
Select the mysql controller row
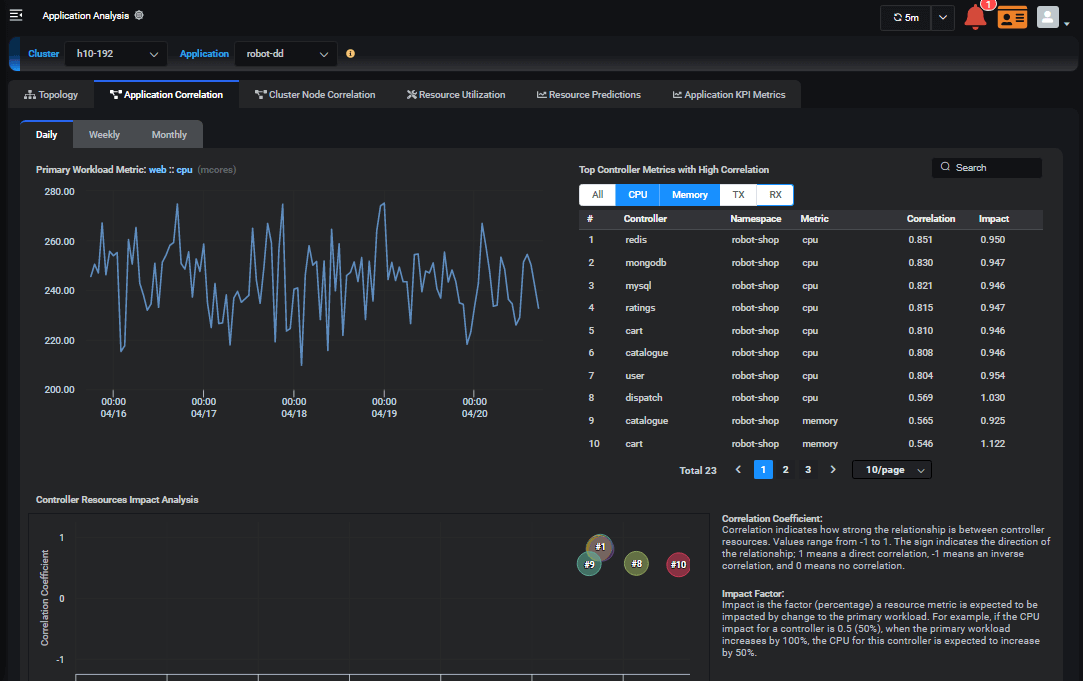click(x=811, y=285)
